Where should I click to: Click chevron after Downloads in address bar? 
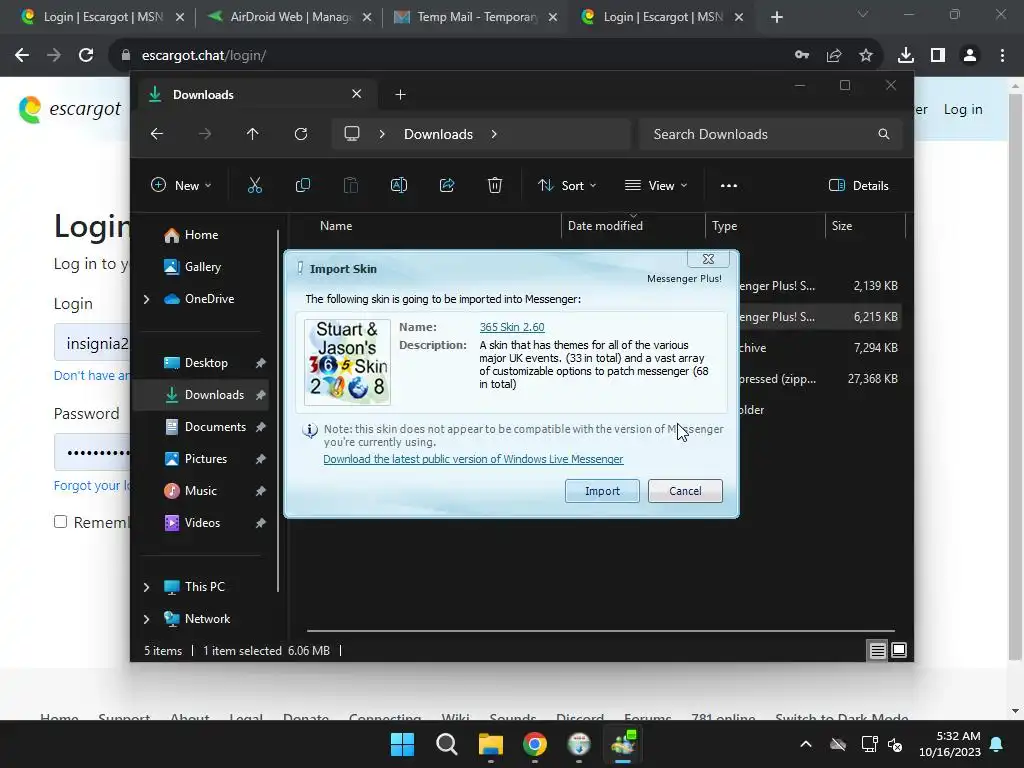[x=494, y=134]
